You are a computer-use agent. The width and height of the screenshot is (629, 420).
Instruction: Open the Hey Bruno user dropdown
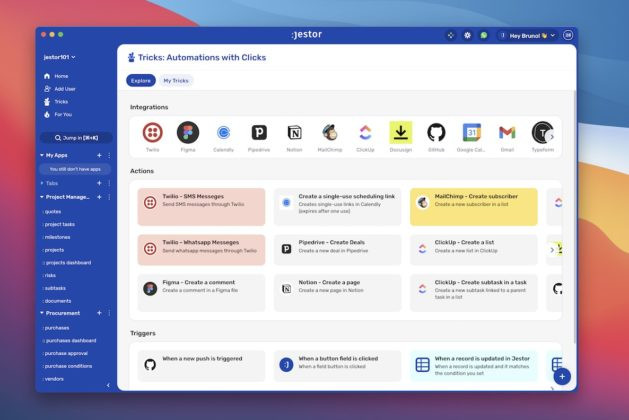click(x=527, y=35)
